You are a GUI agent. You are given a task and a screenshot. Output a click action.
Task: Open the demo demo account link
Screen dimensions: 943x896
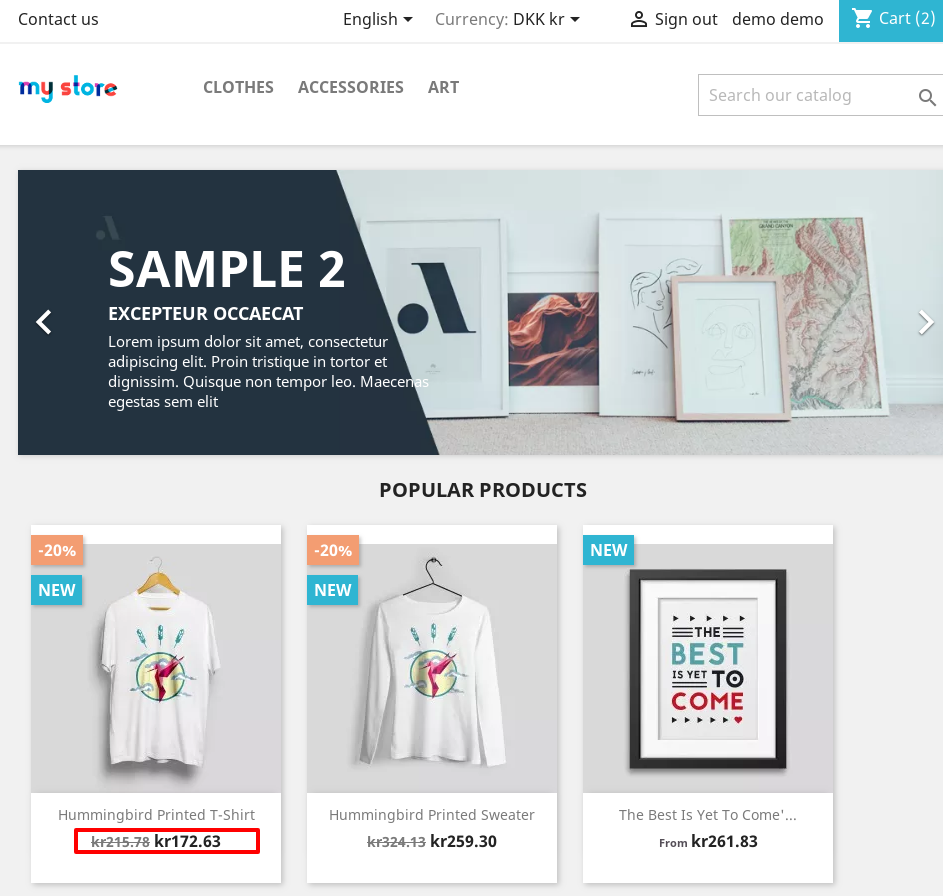(777, 19)
